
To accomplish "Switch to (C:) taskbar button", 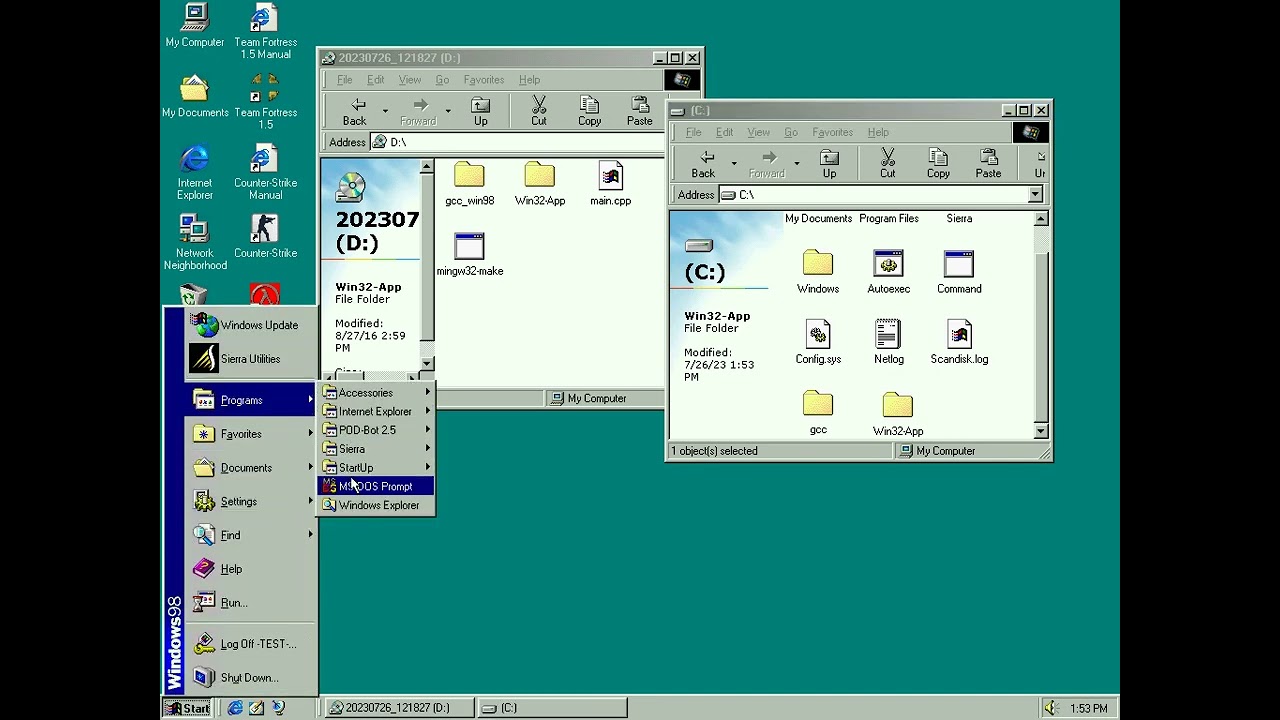I will pos(552,708).
